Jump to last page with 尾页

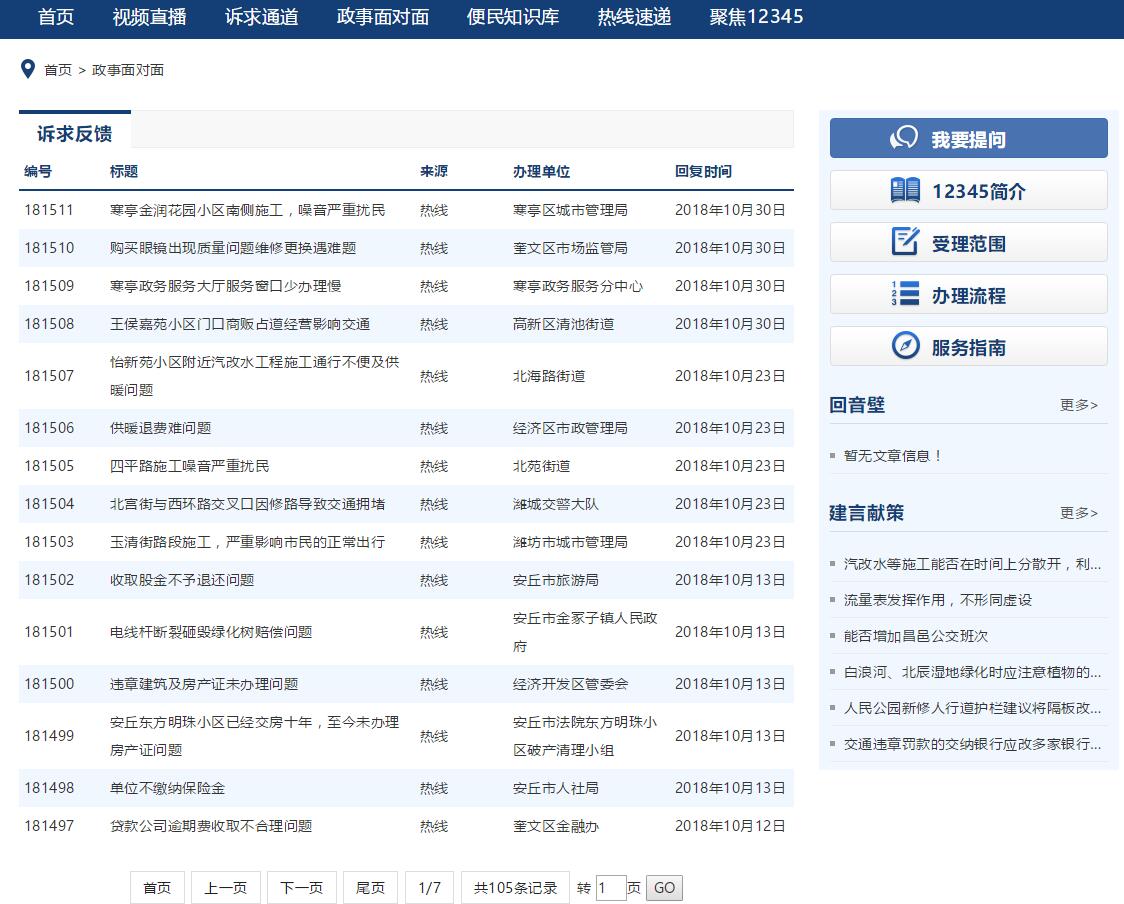[371, 888]
